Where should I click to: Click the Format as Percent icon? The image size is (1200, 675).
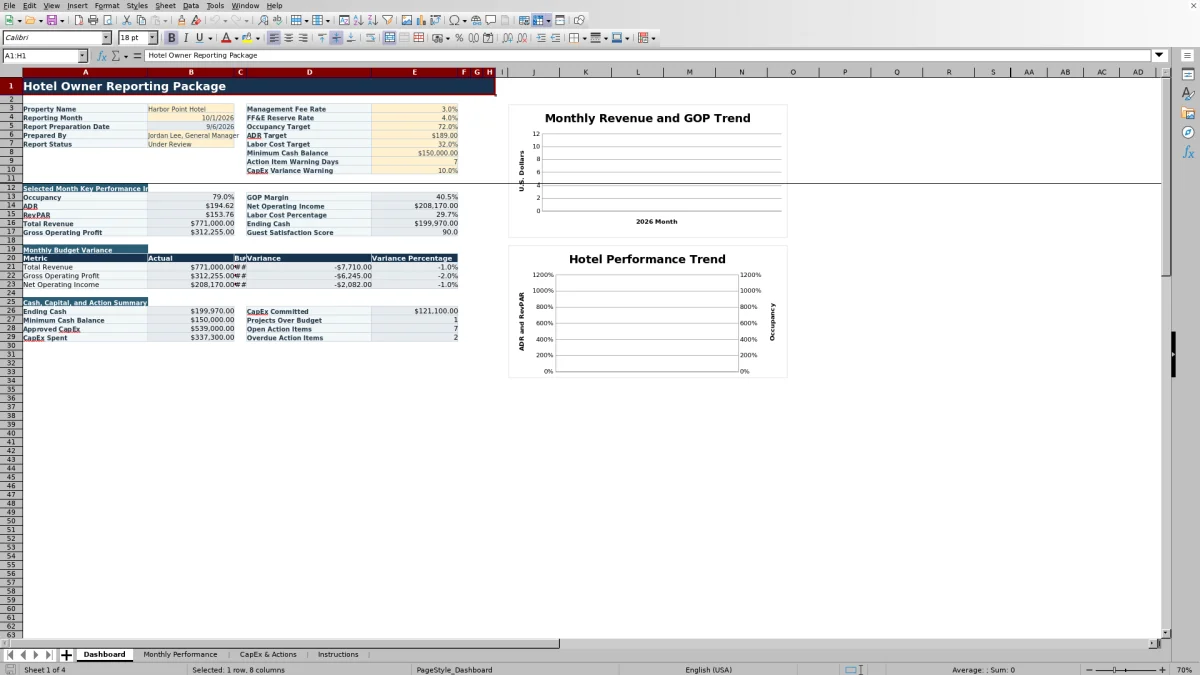point(459,38)
